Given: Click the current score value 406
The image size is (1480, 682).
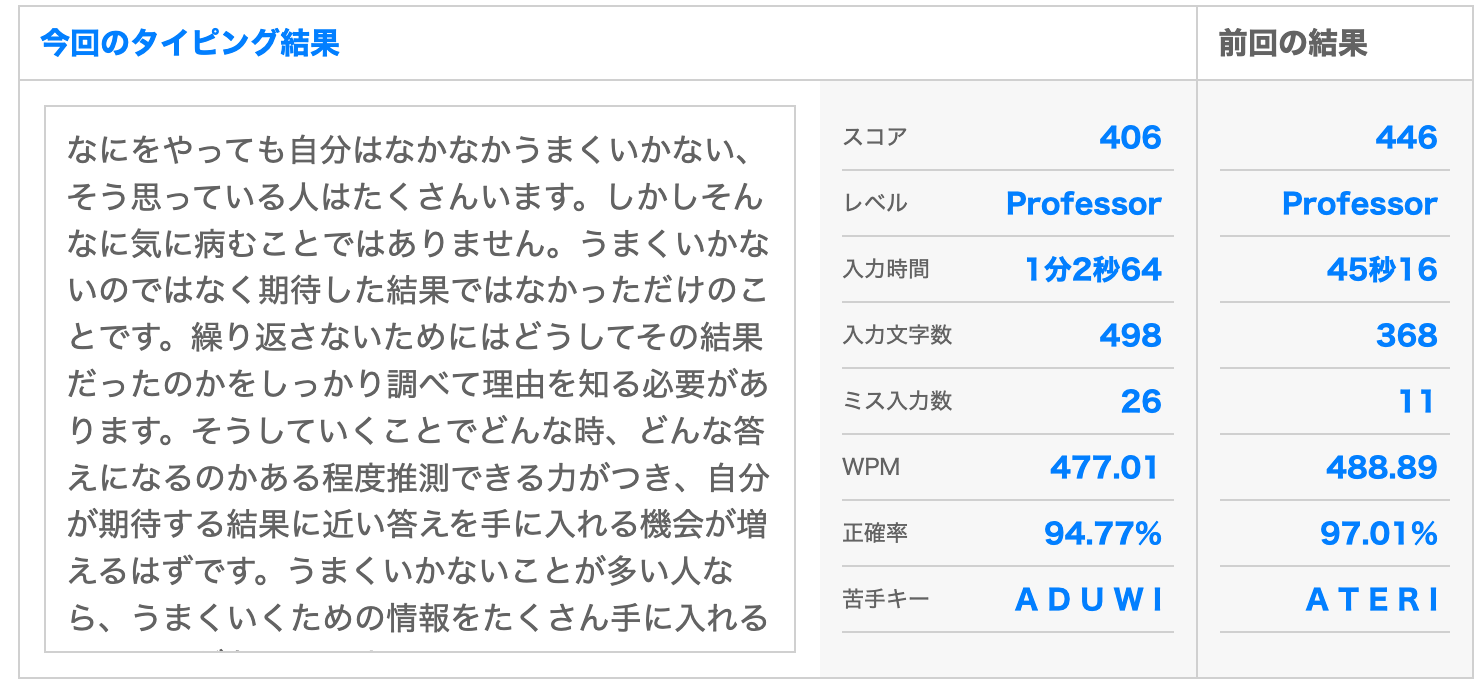Looking at the screenshot, I should (x=1130, y=137).
